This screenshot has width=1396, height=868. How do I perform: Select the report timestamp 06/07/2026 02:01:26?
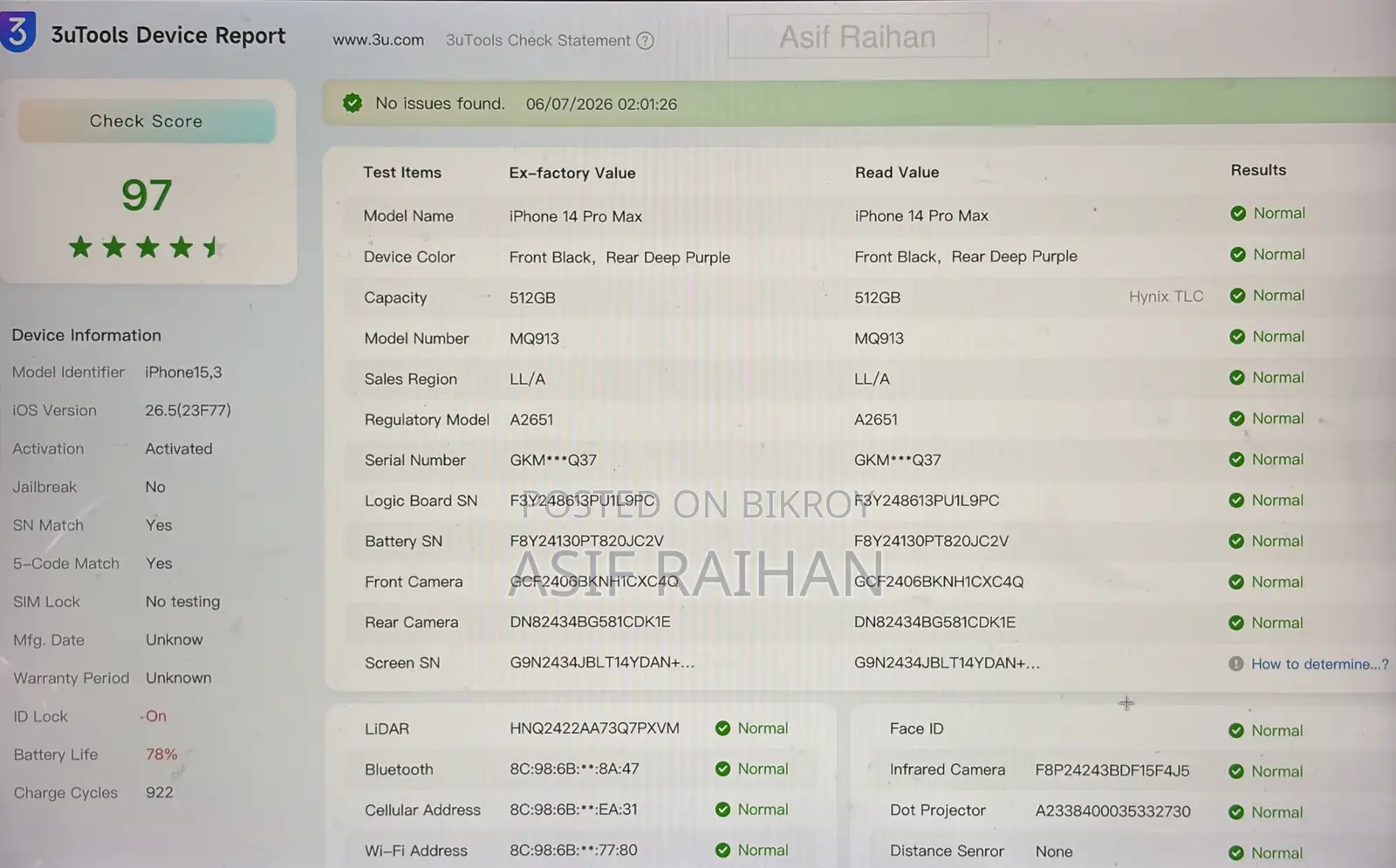point(601,104)
